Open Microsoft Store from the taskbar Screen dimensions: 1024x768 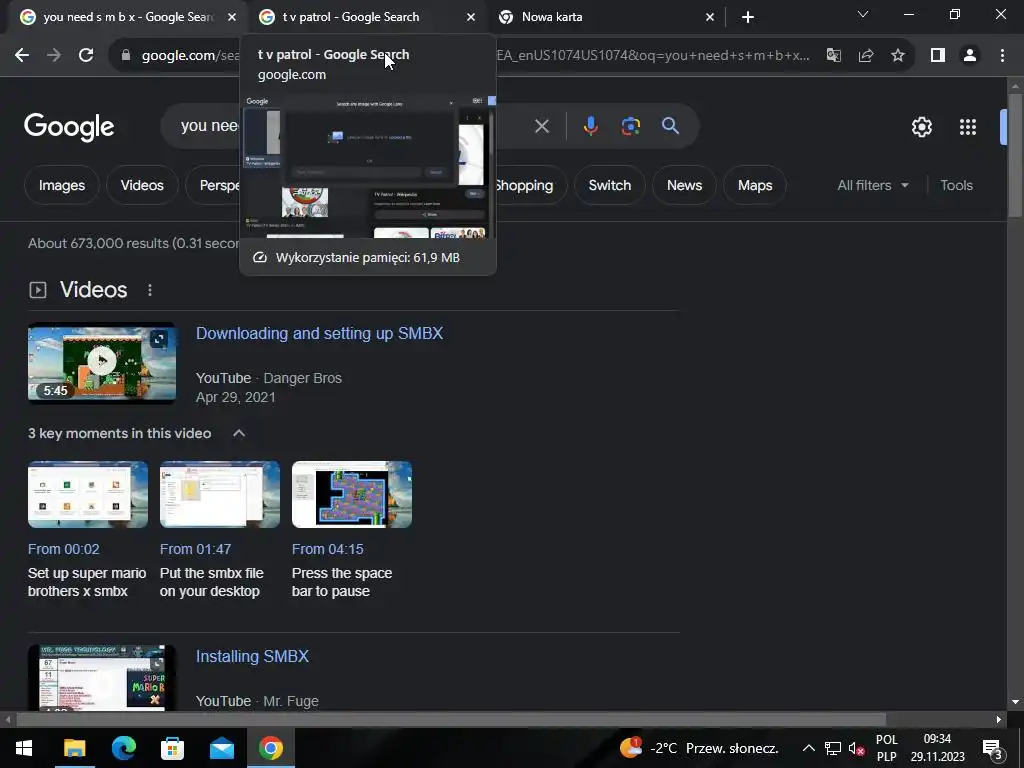click(x=172, y=748)
